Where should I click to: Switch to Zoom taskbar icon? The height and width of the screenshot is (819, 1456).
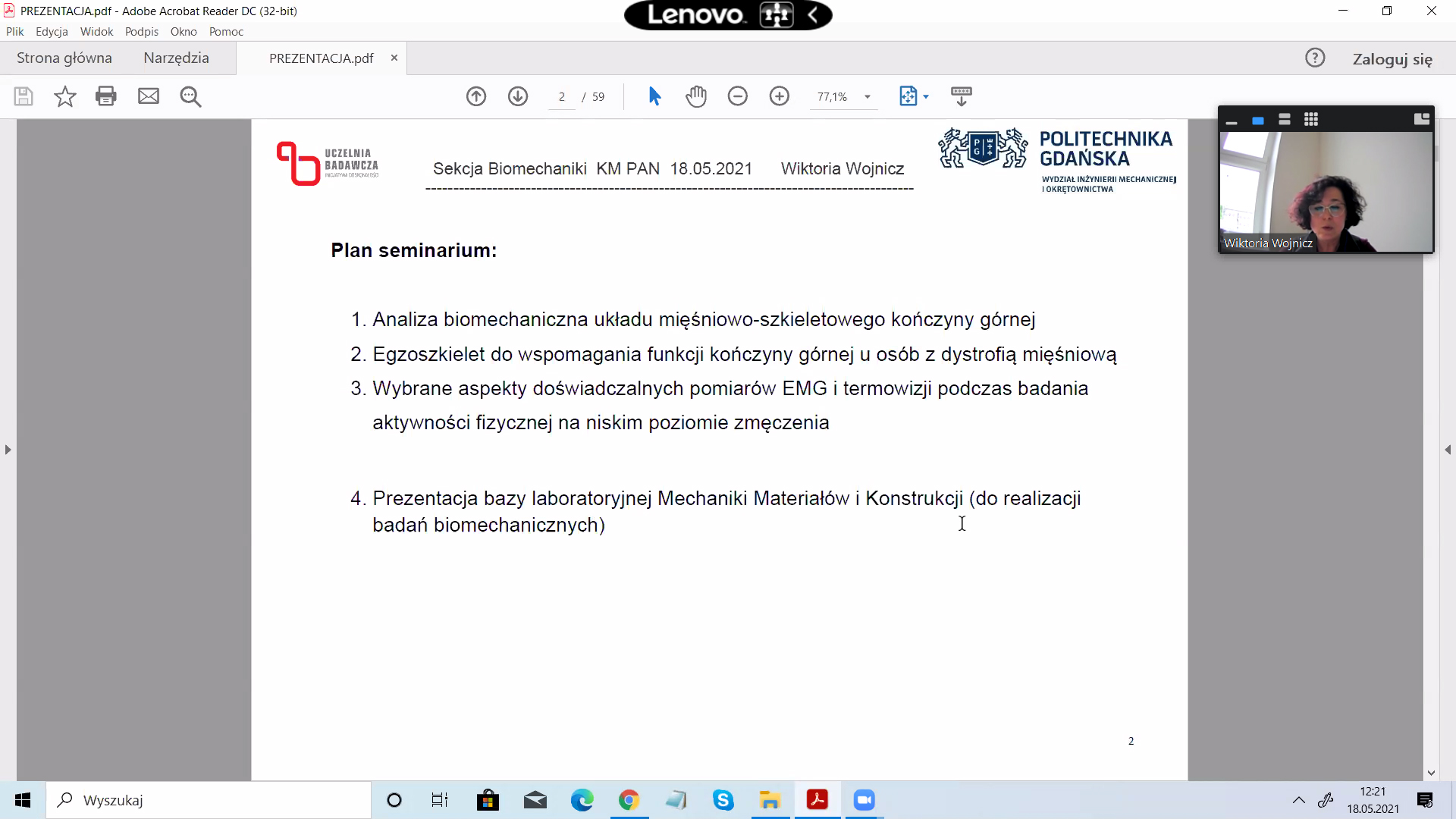tap(864, 800)
